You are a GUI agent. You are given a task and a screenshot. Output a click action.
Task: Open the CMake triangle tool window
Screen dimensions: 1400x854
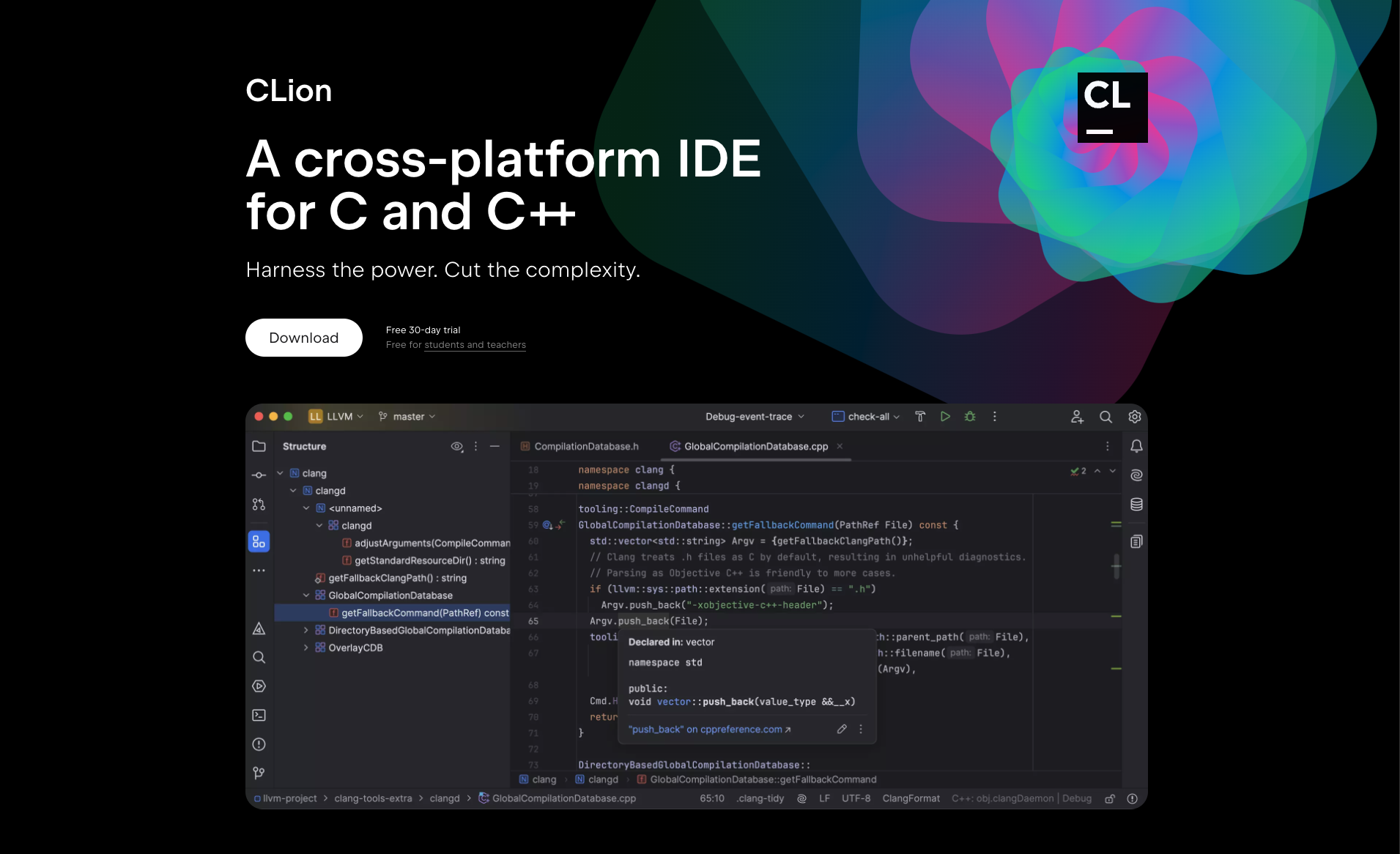tap(259, 629)
